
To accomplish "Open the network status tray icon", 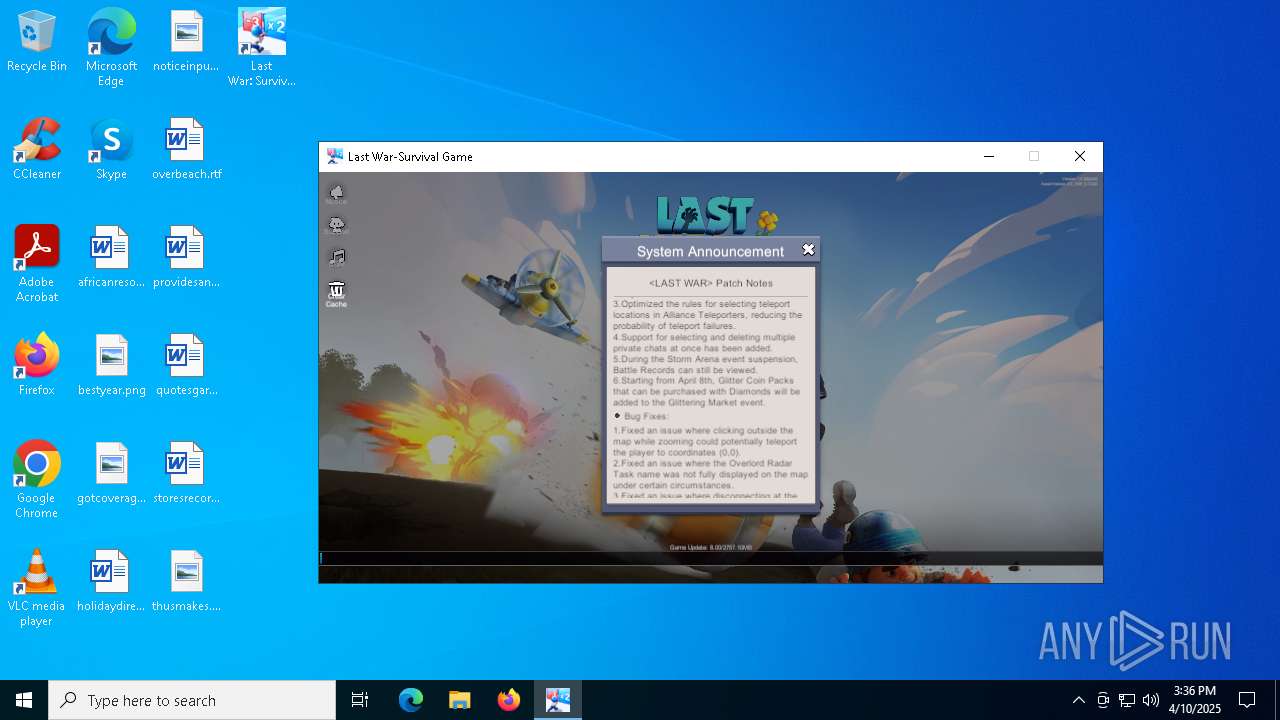I will coord(1127,700).
